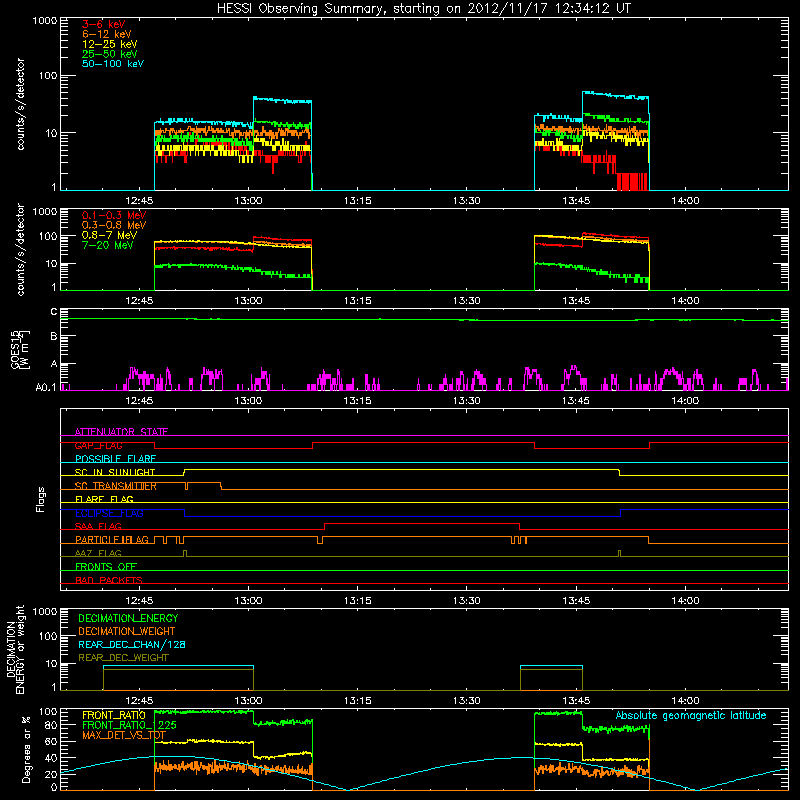Screen dimensions: 800x800
Task: Click the DECIMATION_ENERGY legend entry
Action: (128, 618)
